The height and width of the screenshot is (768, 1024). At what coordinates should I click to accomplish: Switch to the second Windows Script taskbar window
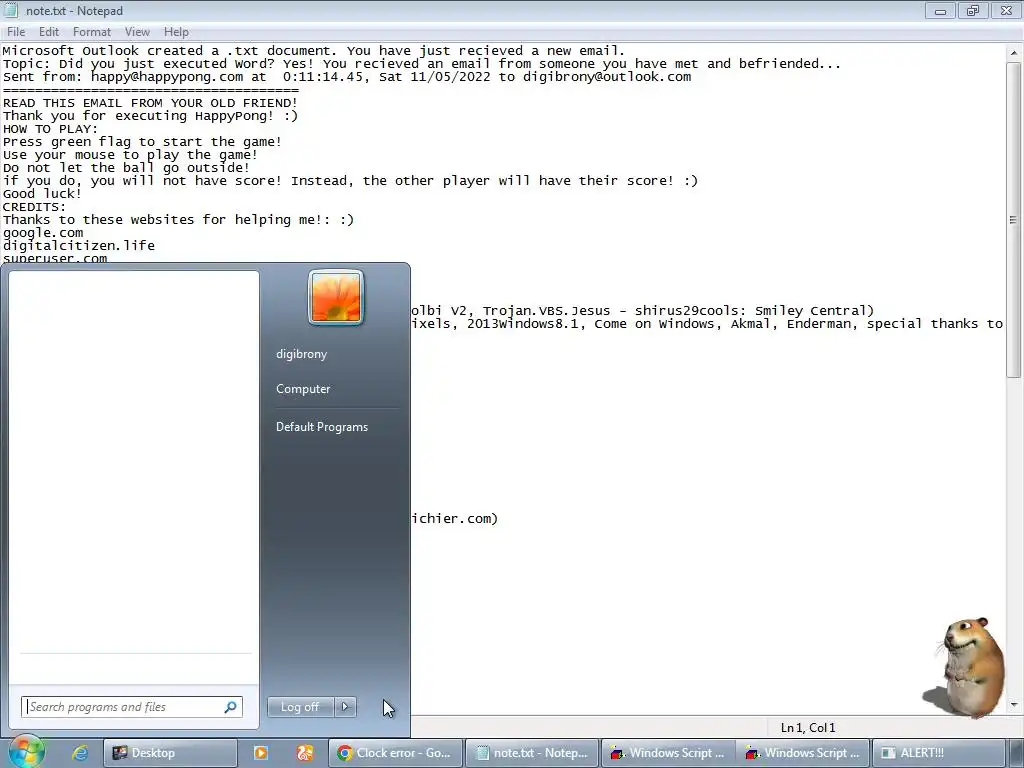[x=803, y=753]
